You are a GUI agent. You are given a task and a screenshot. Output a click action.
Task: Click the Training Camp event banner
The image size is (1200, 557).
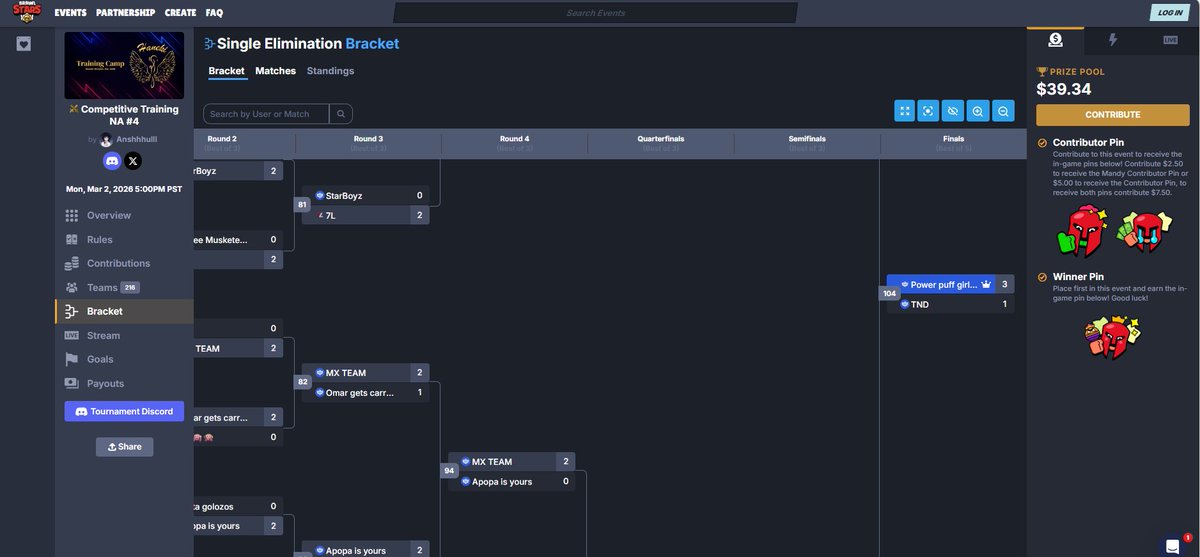(x=124, y=65)
